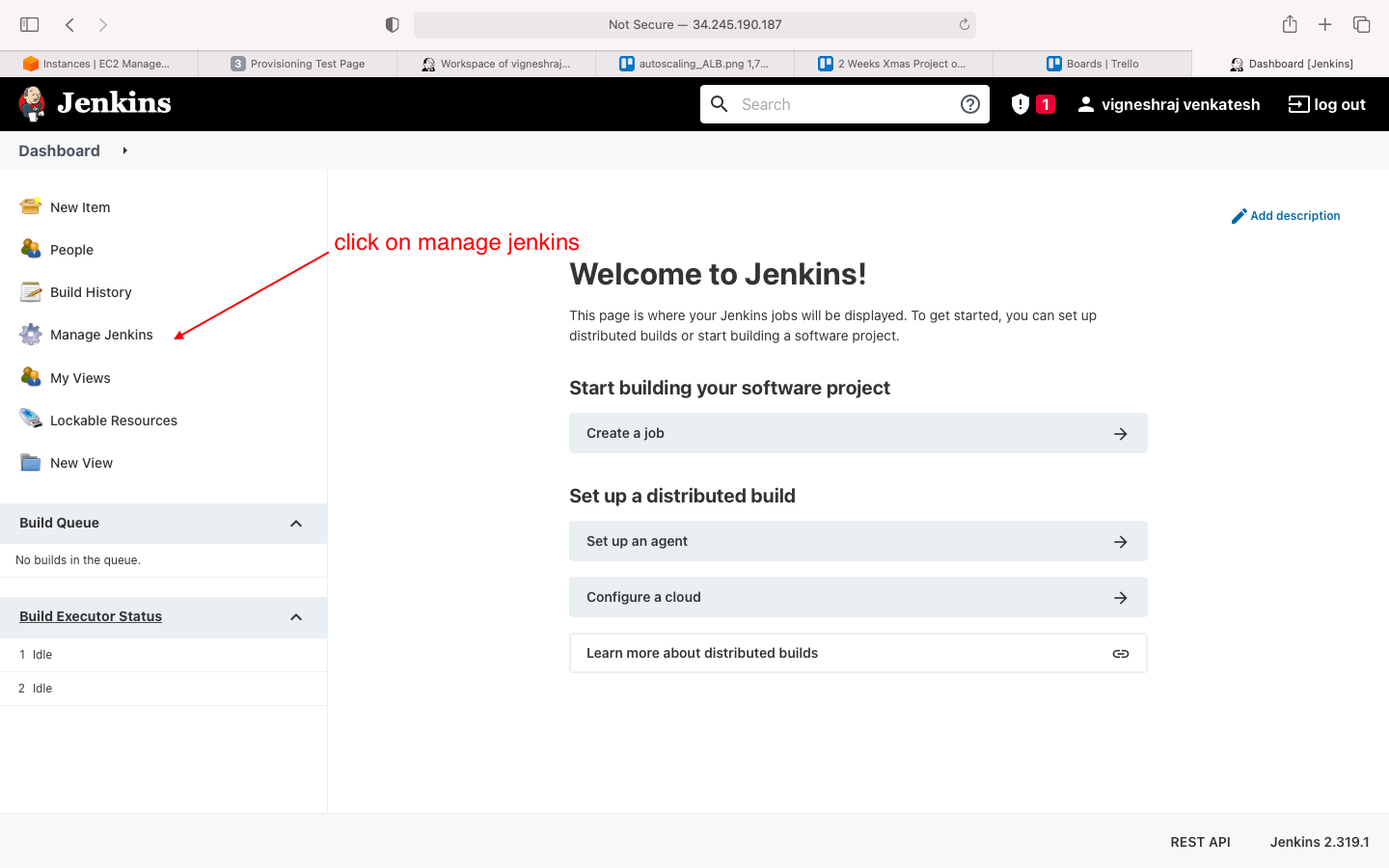Screen dimensions: 1389x868
Task: Click the New View folder icon
Action: pyautogui.click(x=31, y=462)
